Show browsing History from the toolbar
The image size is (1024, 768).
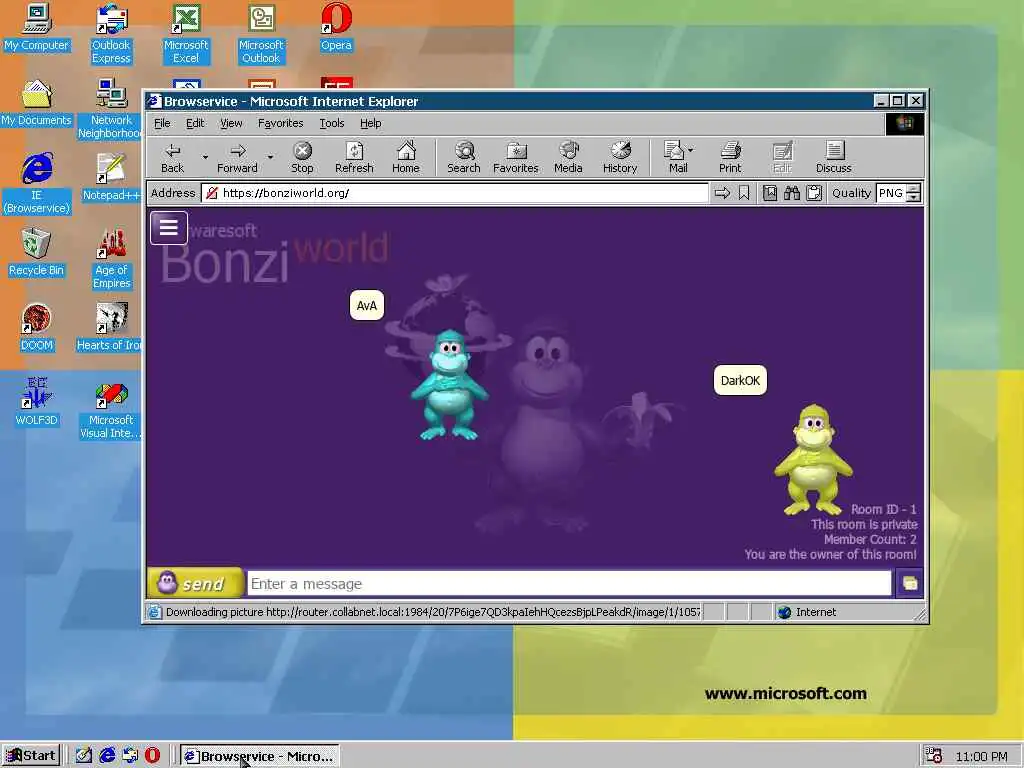[x=620, y=157]
